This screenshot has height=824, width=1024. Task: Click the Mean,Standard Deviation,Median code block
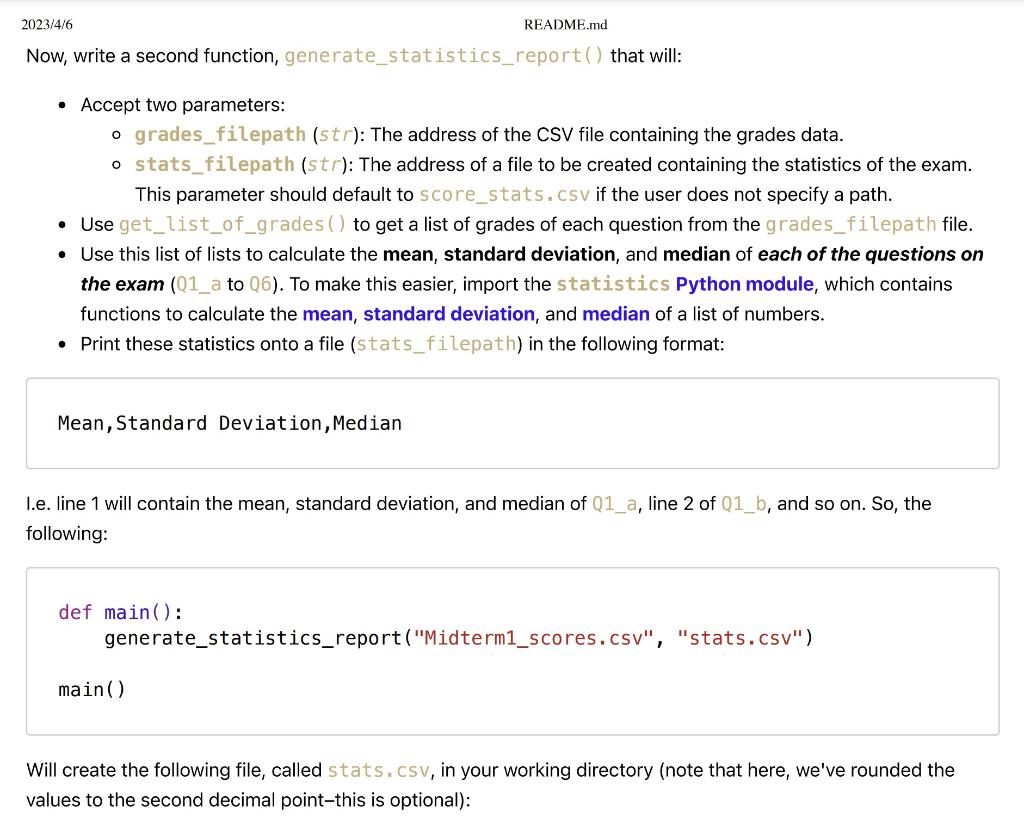point(229,423)
